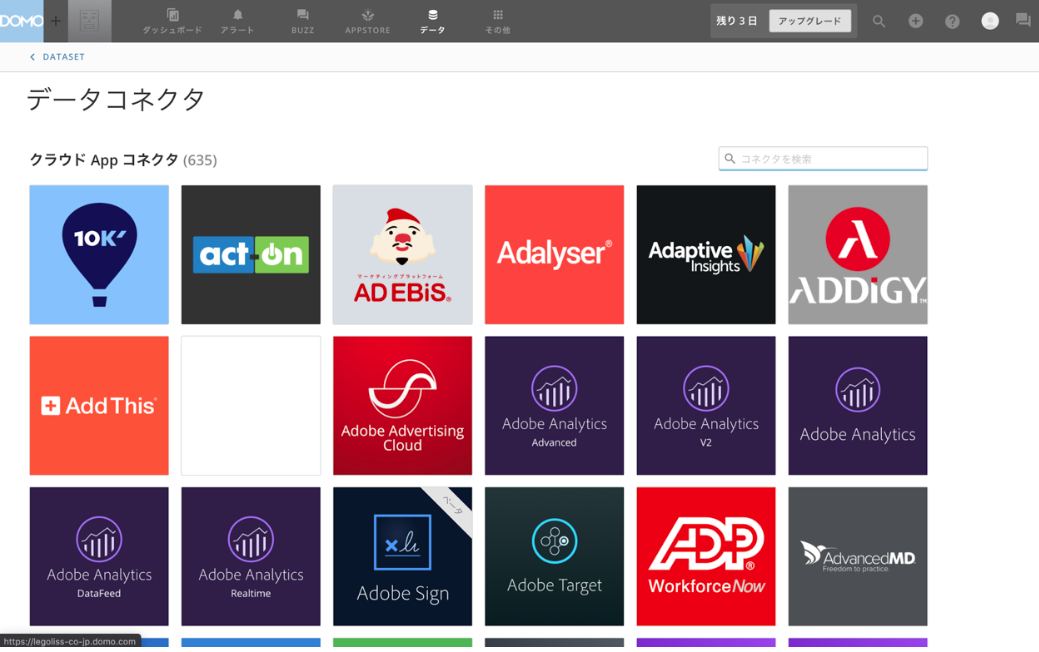Select the データ navigation item
The height and width of the screenshot is (652, 1039).
(433, 21)
